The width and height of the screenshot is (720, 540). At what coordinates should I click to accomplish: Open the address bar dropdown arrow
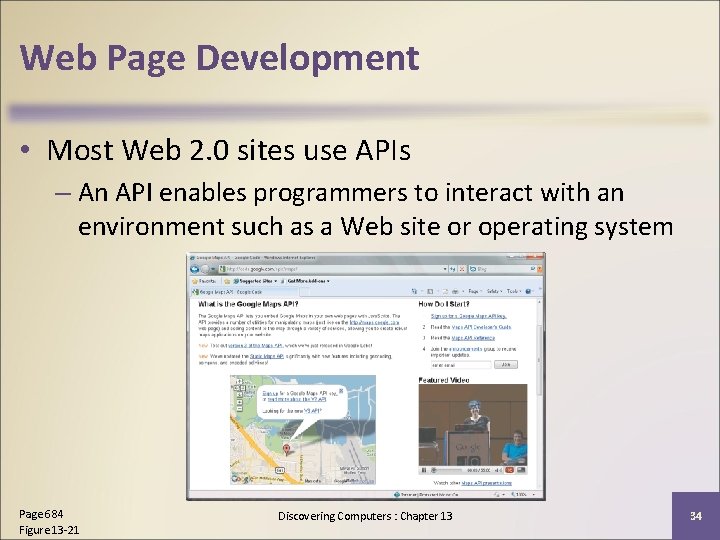point(445,269)
